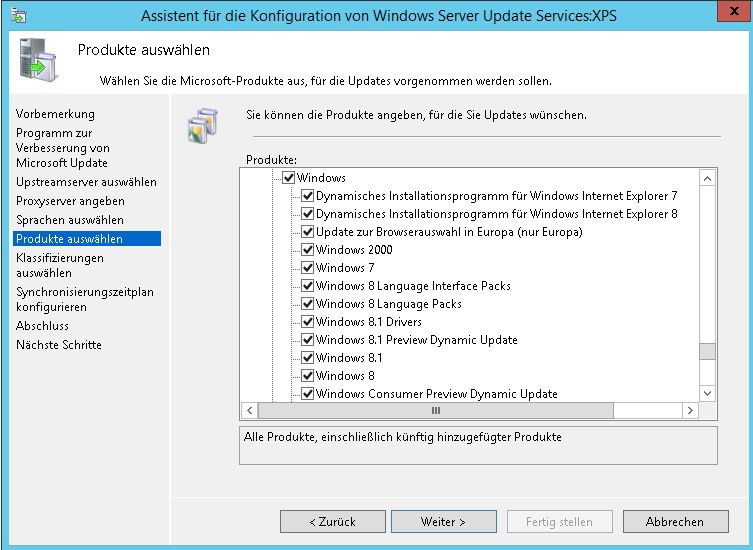753x550 pixels.
Task: Uncheck the Windows 7 checkbox
Action: 307,268
